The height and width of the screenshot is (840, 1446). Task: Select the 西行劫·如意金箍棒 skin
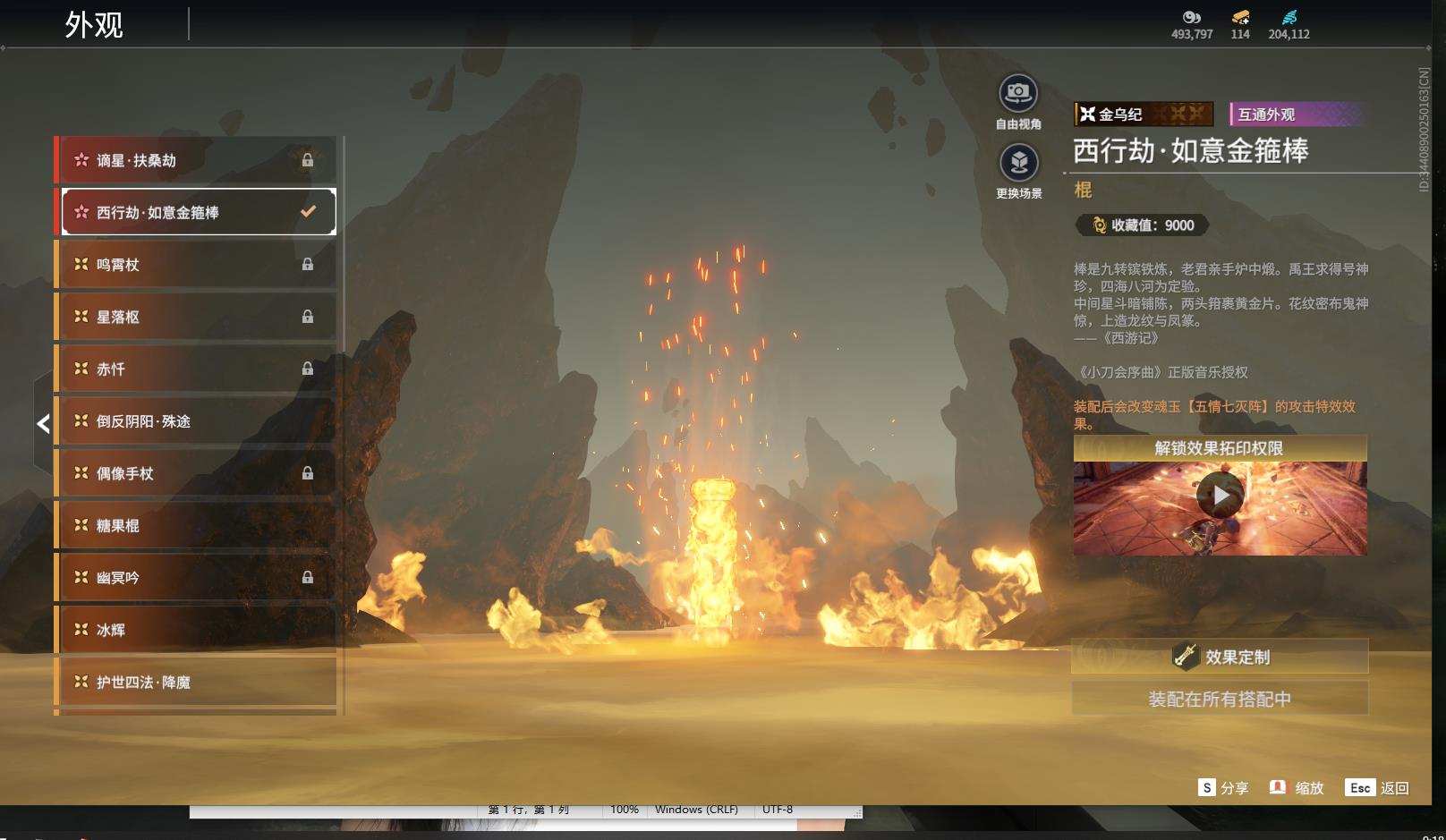tap(195, 212)
